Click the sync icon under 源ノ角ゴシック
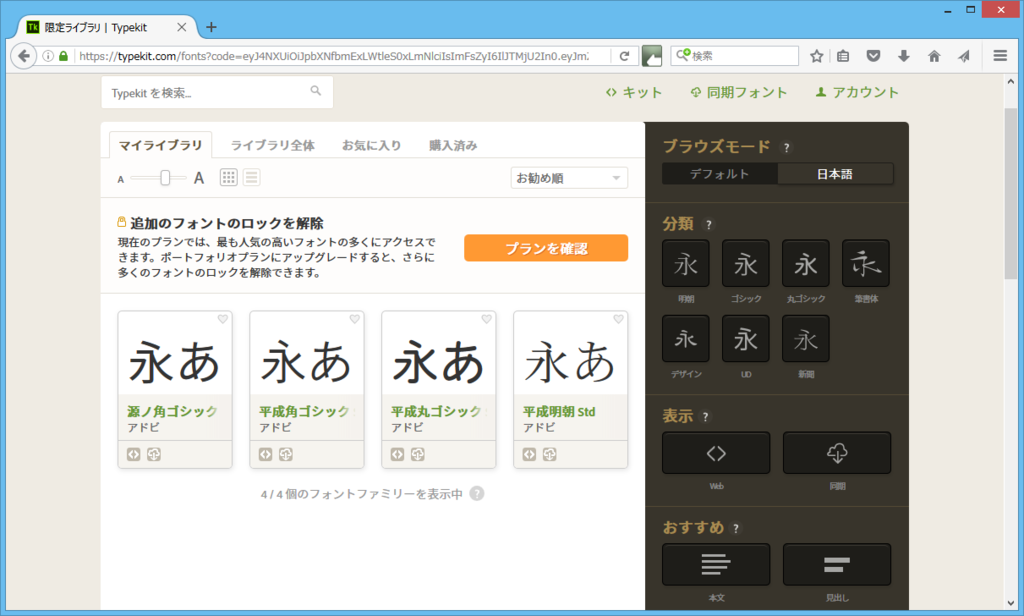This screenshot has width=1024, height=616. [x=153, y=455]
